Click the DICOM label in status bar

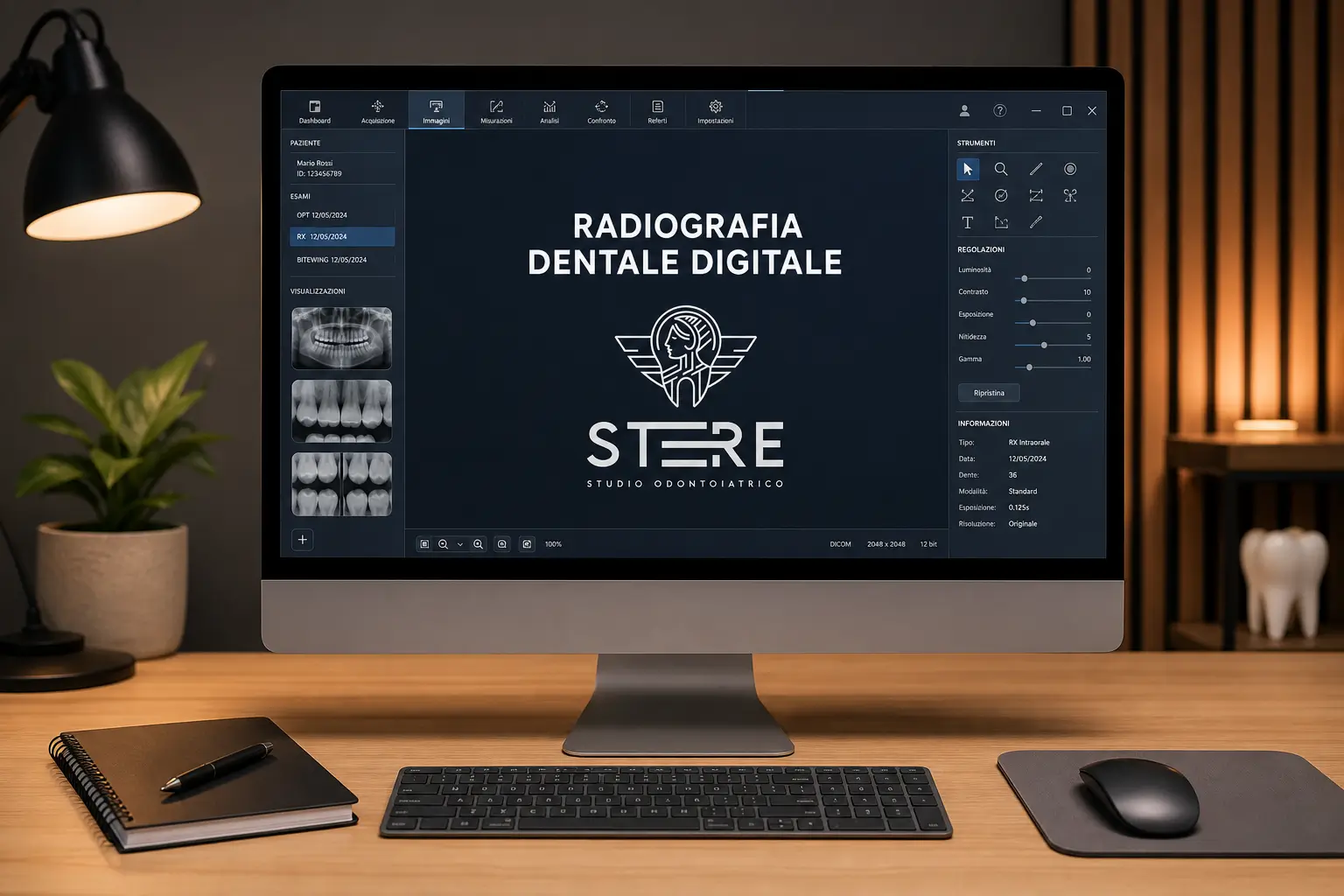click(x=840, y=544)
